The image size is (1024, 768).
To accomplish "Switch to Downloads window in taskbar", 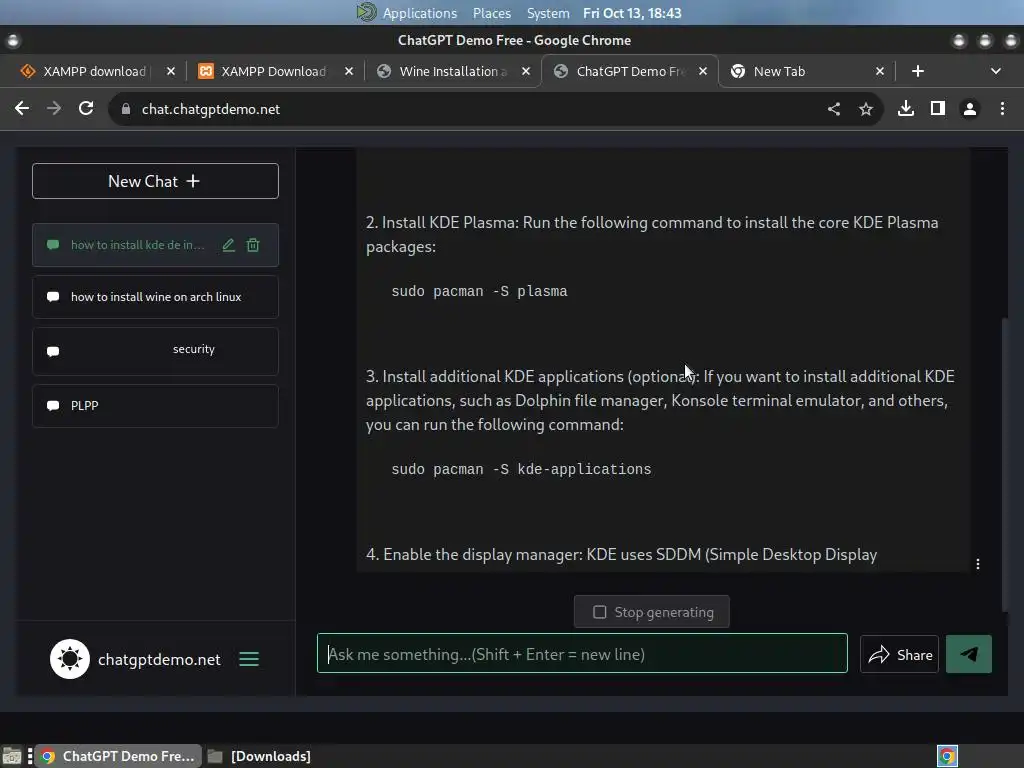I will coord(260,756).
